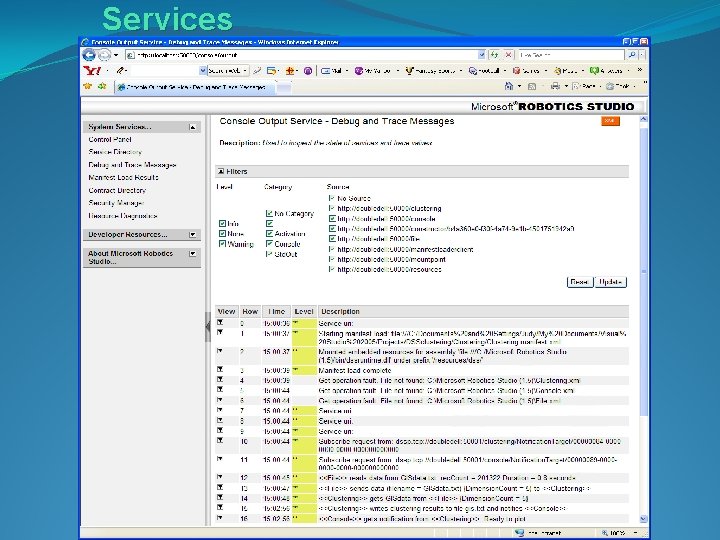Click the Update filters button
The height and width of the screenshot is (540, 720).
pyautogui.click(x=610, y=282)
